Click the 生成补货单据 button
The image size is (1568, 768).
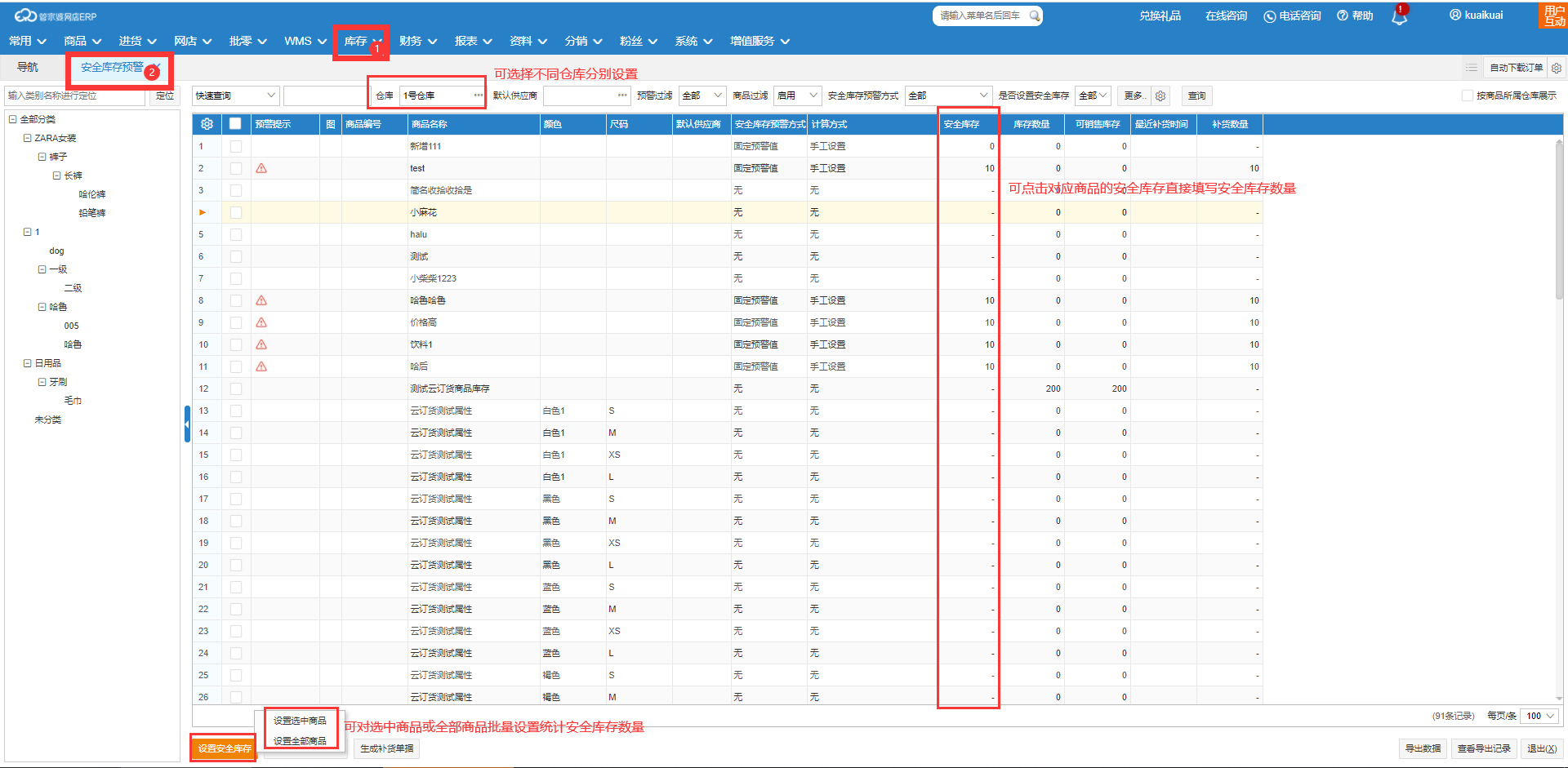click(x=387, y=748)
